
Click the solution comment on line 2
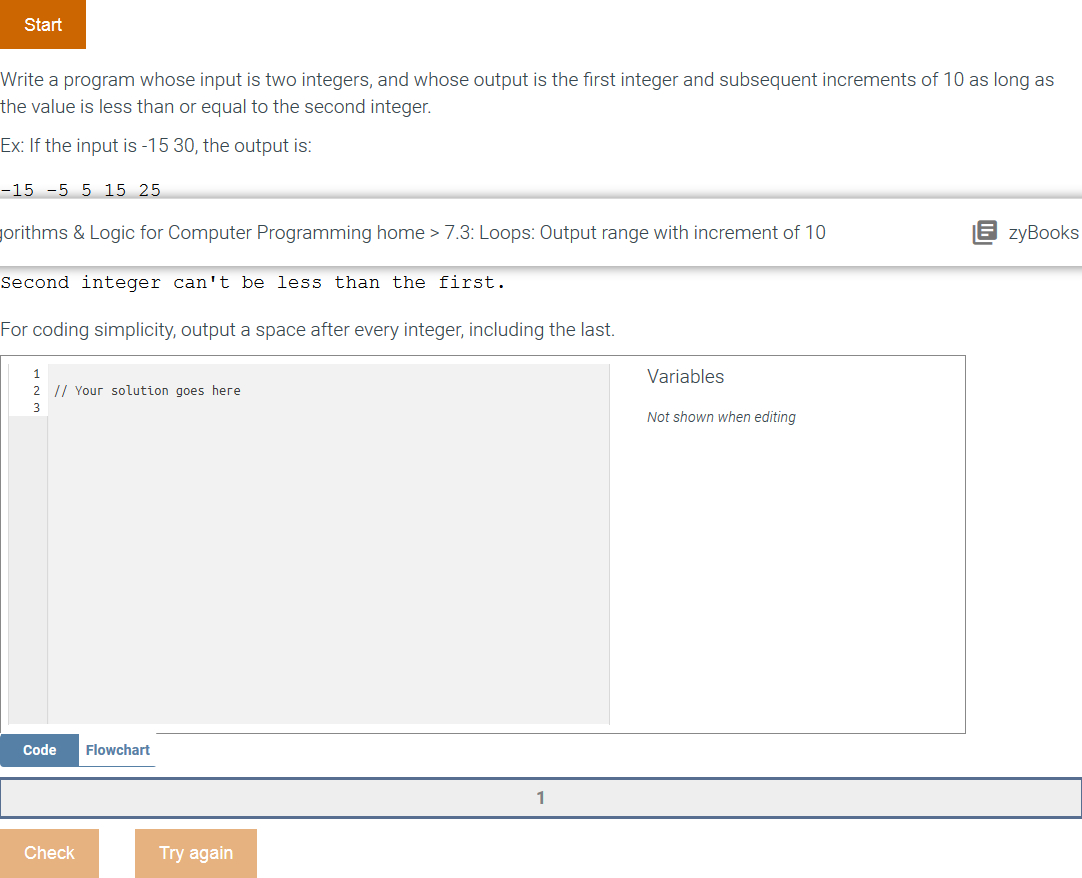147,390
